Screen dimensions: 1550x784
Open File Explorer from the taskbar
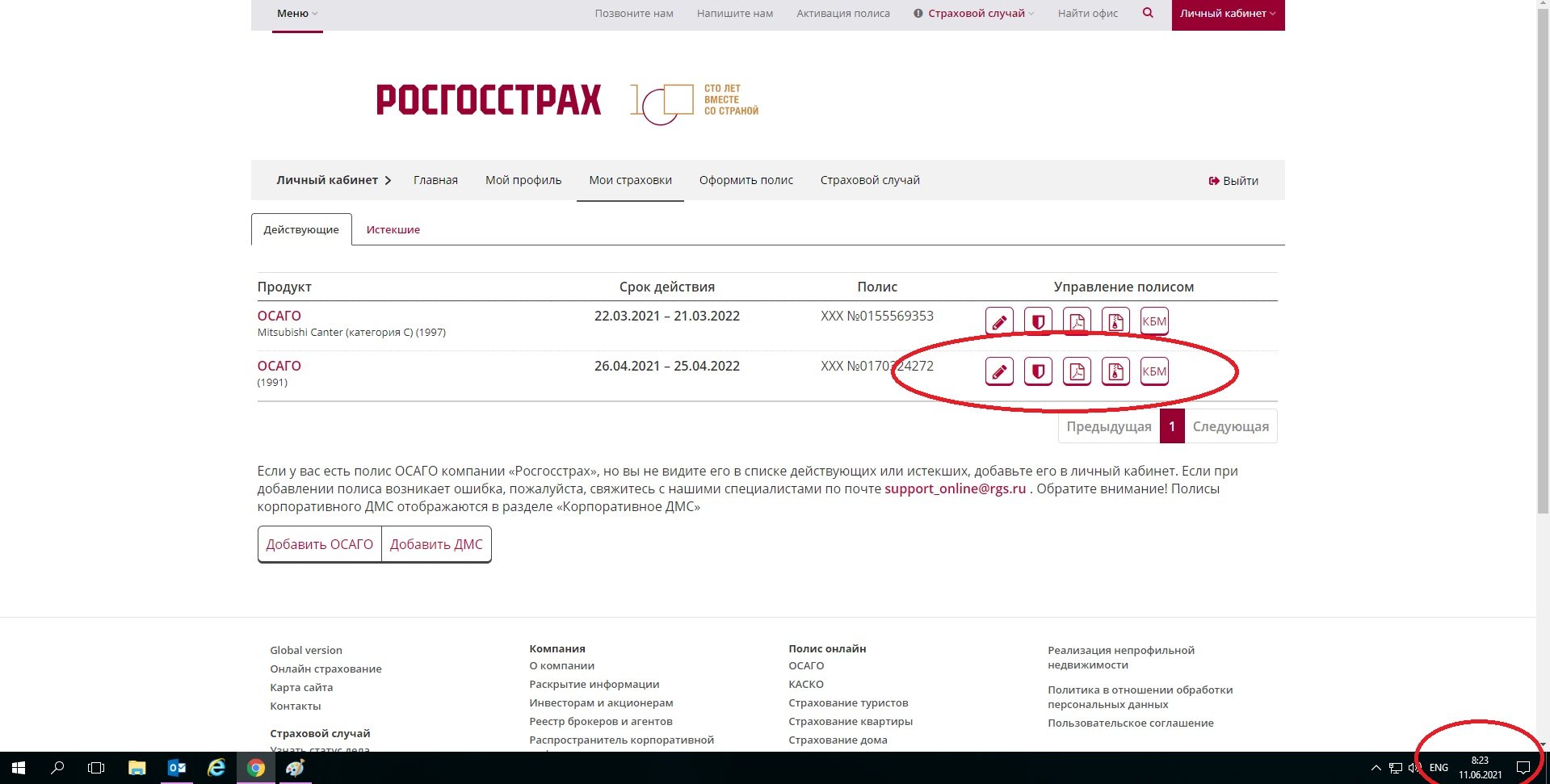pos(137,768)
